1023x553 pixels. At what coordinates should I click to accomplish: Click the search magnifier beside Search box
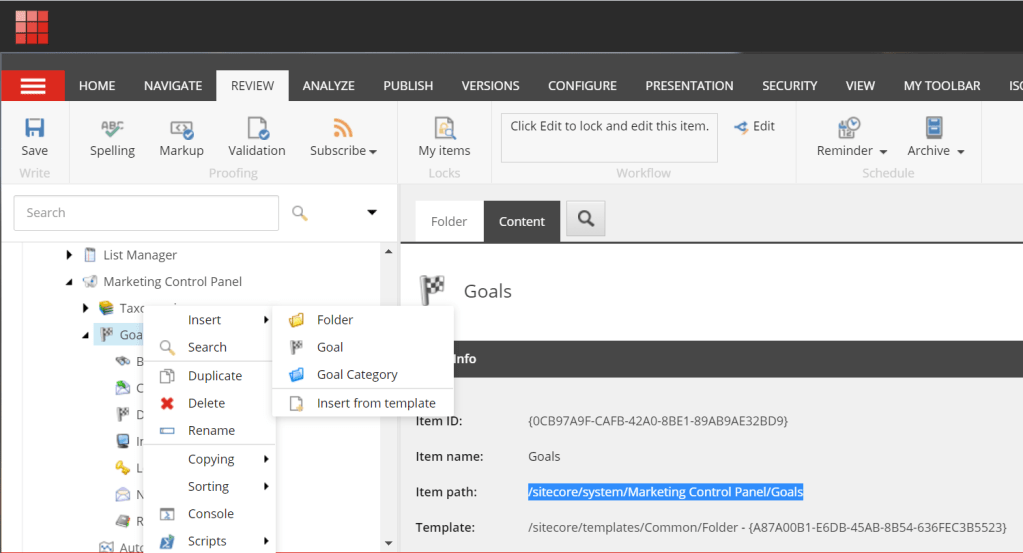click(x=299, y=213)
